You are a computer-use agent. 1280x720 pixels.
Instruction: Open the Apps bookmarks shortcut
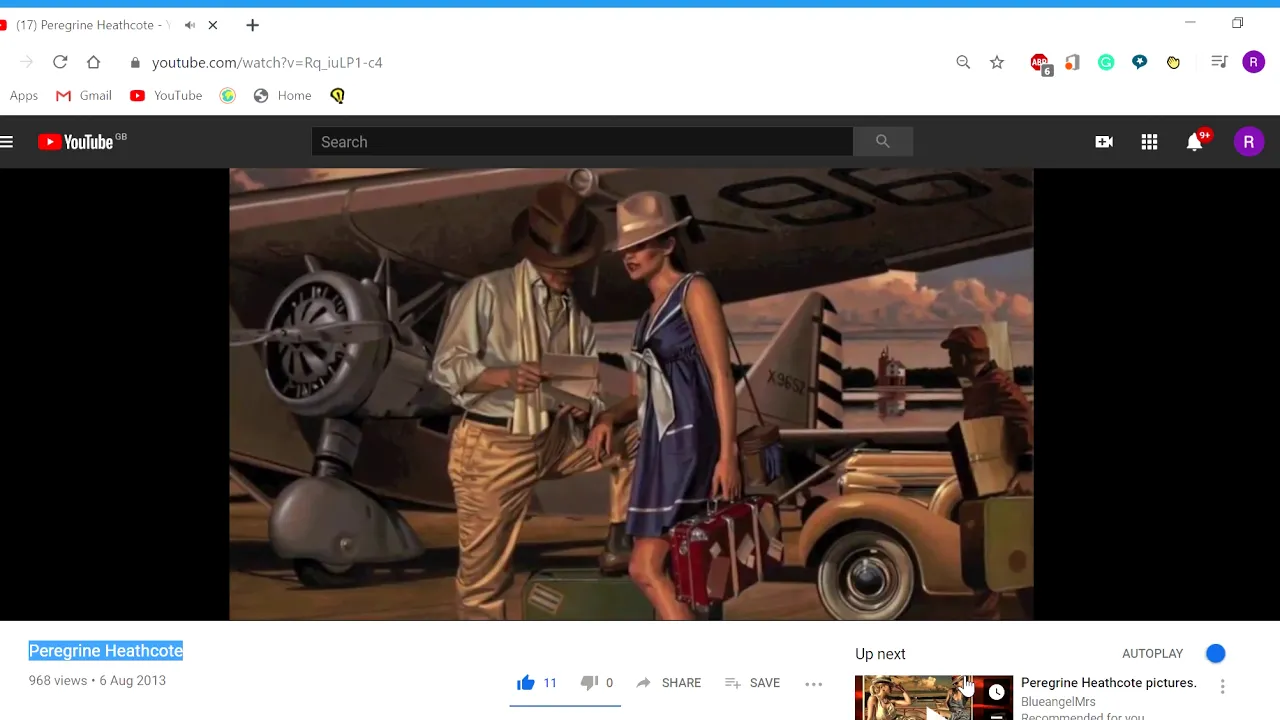click(x=24, y=96)
